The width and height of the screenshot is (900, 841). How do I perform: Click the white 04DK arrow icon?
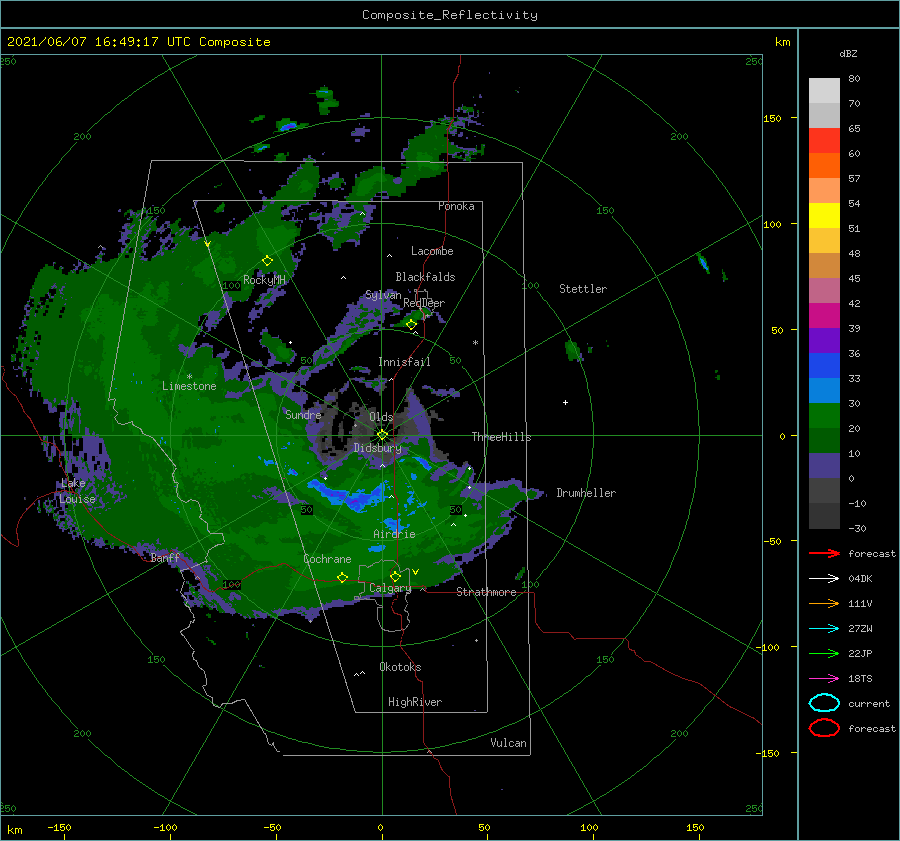(824, 578)
